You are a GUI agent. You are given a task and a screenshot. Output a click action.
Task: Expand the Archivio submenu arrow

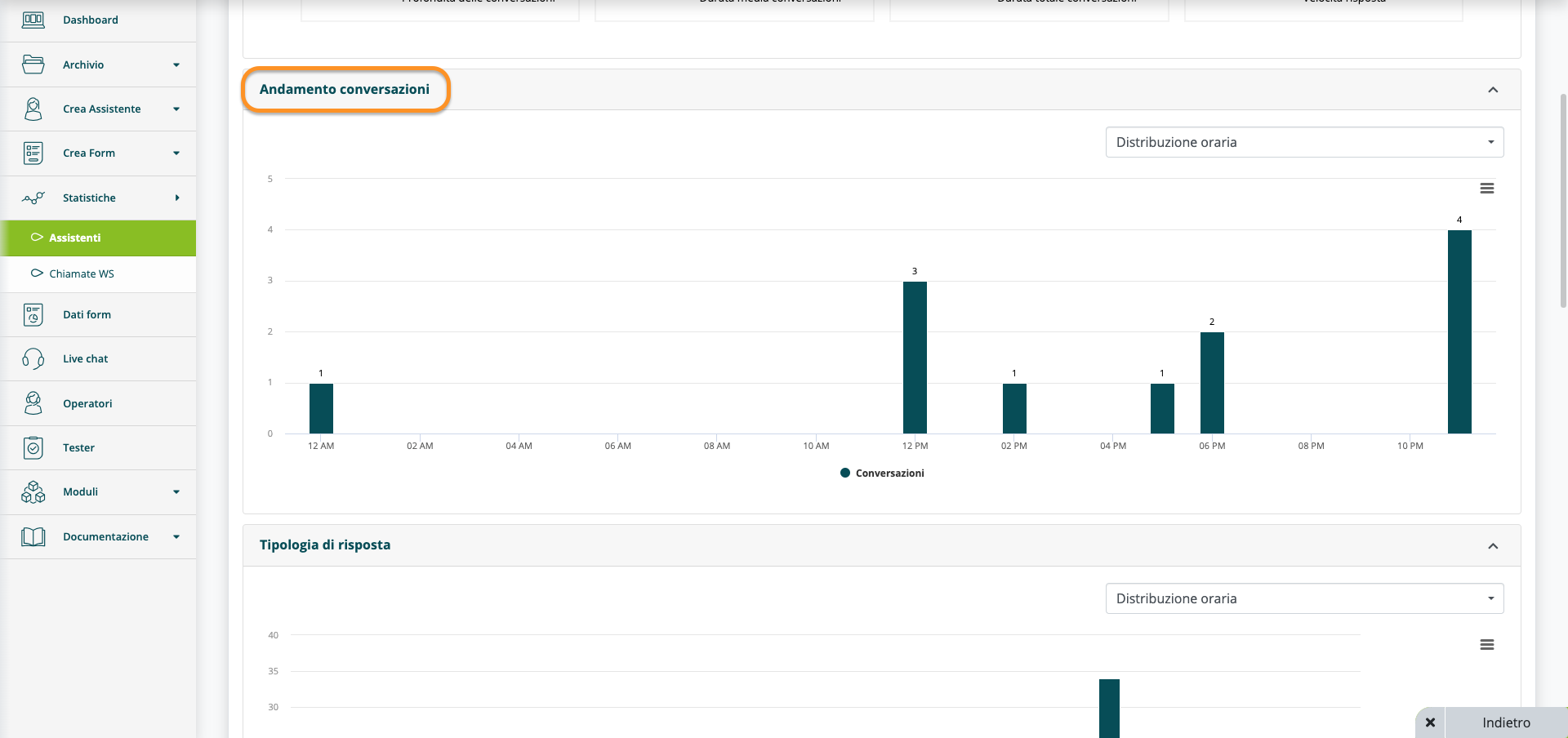pyautogui.click(x=176, y=64)
